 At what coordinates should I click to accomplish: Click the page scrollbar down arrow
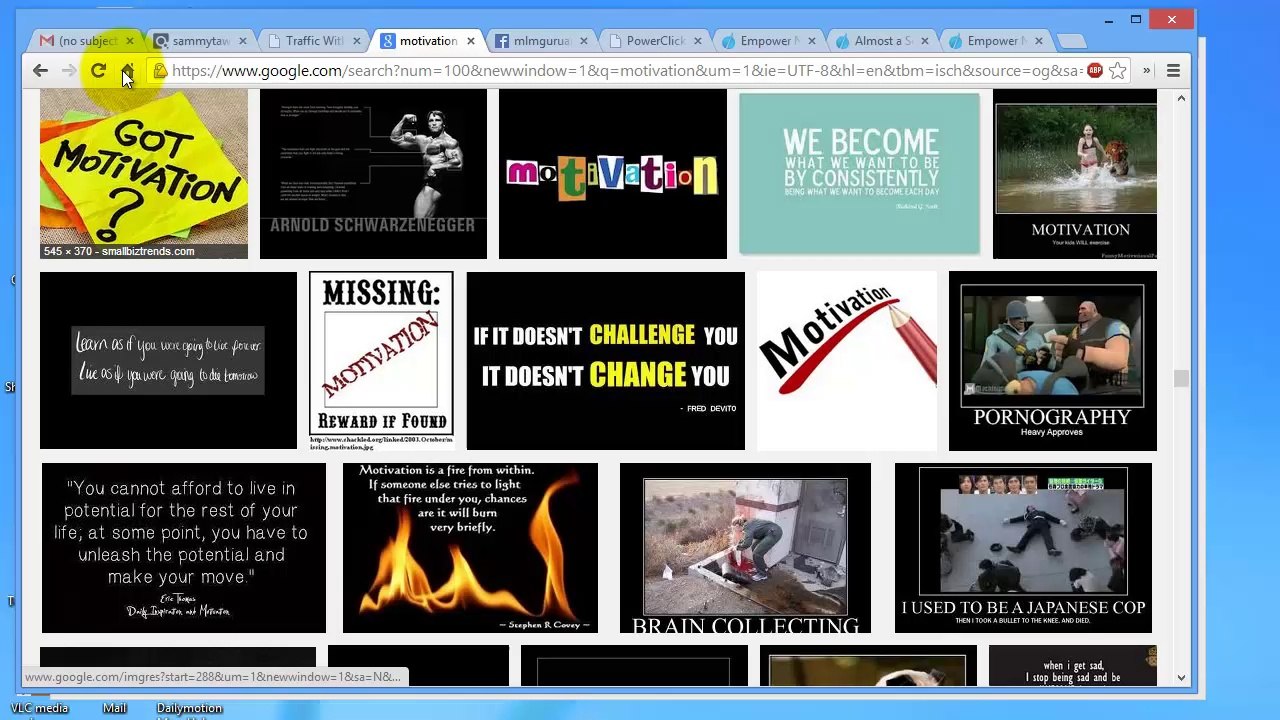pos(1181,677)
